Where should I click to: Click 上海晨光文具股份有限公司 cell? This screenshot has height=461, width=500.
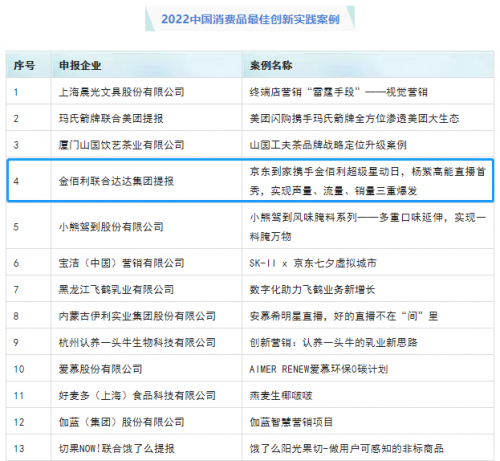click(x=121, y=92)
